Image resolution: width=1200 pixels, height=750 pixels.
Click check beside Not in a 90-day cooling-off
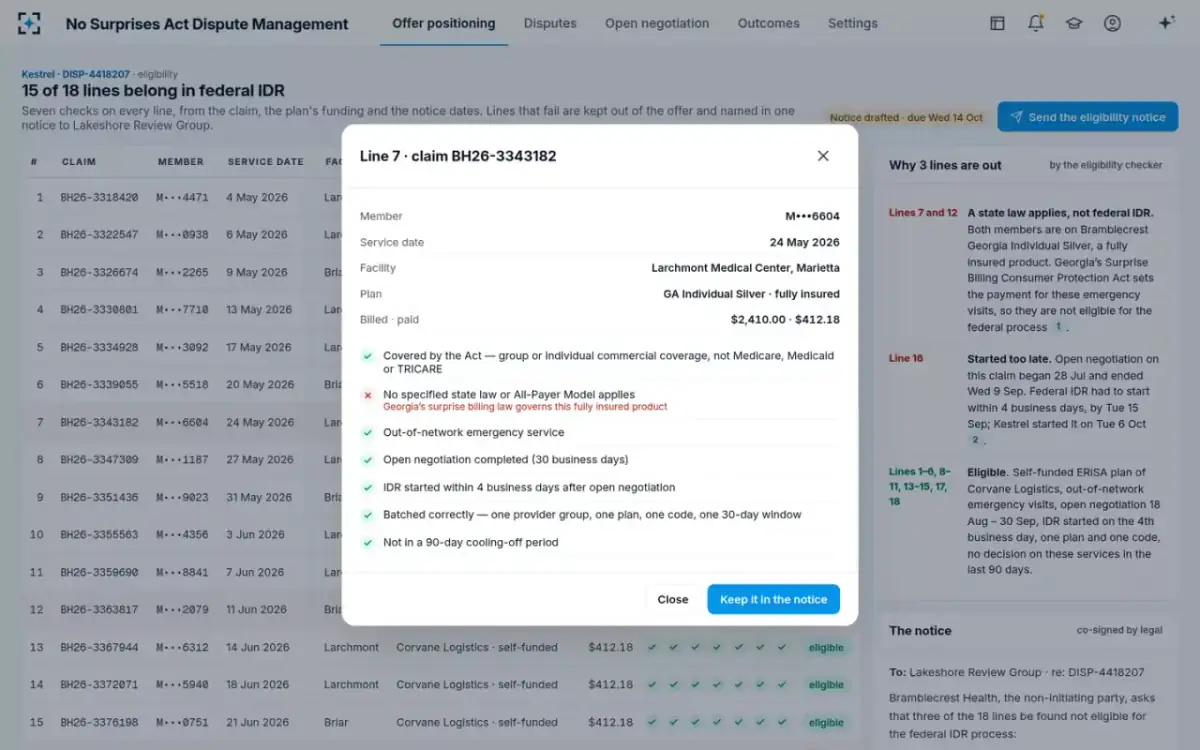[x=368, y=543]
